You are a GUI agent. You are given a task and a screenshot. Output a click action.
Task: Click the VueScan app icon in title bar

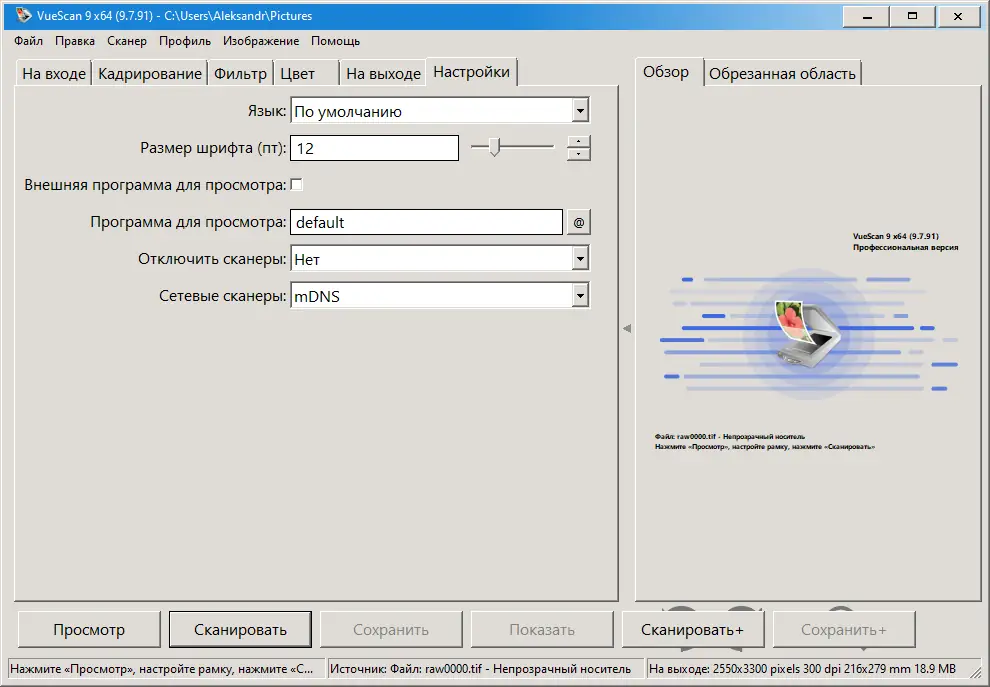point(23,15)
